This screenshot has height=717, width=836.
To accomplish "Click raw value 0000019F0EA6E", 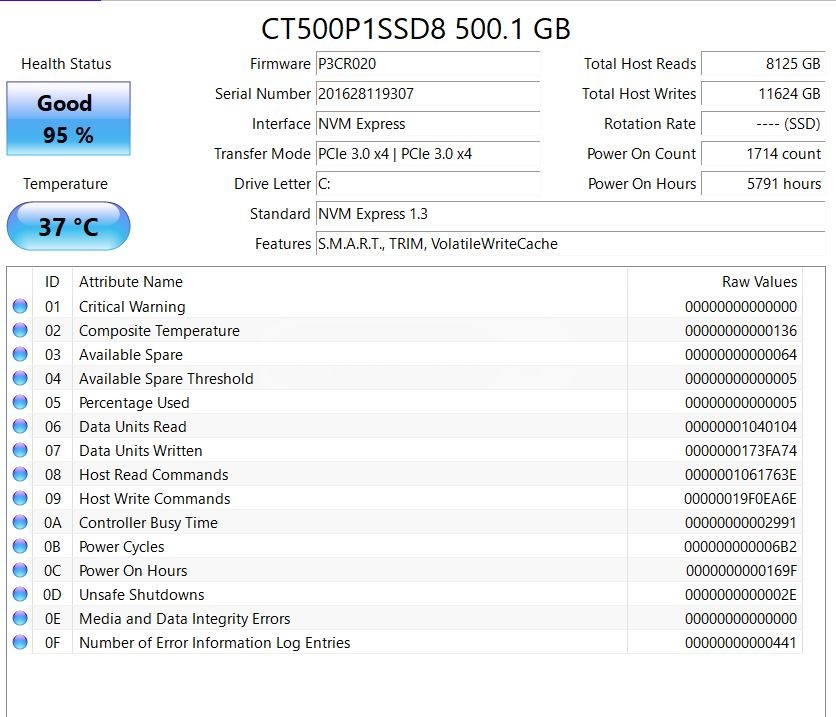I will 741,498.
